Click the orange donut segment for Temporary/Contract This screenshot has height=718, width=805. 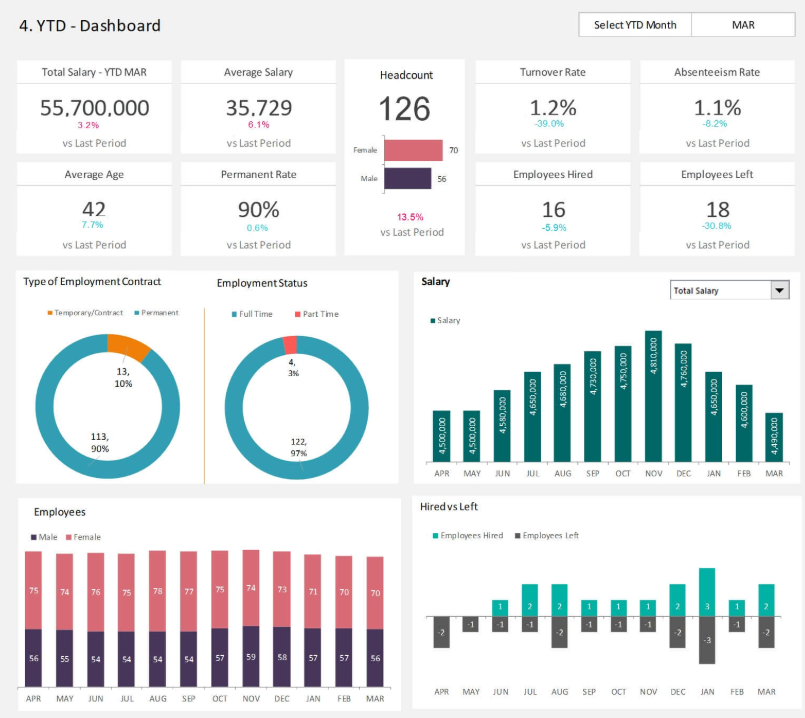(x=129, y=347)
